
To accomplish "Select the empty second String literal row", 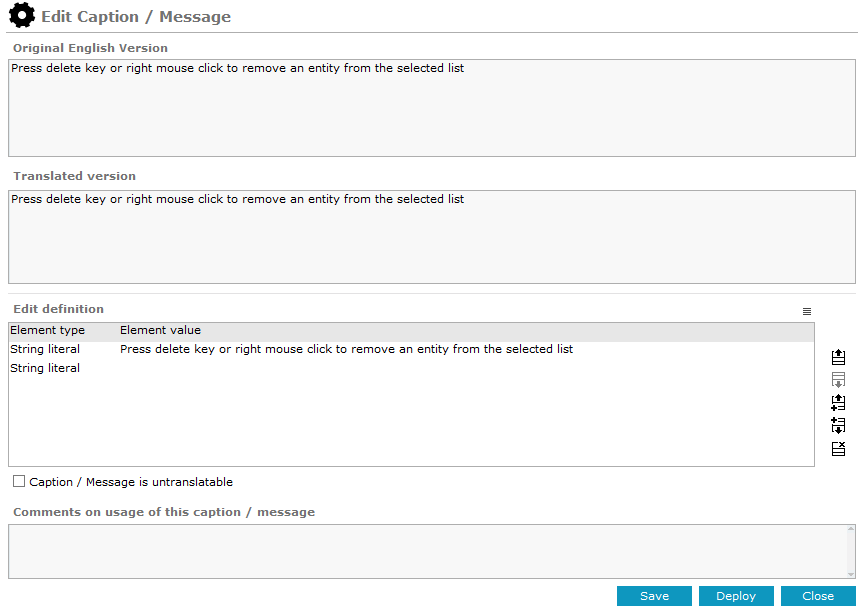I will pyautogui.click(x=411, y=368).
